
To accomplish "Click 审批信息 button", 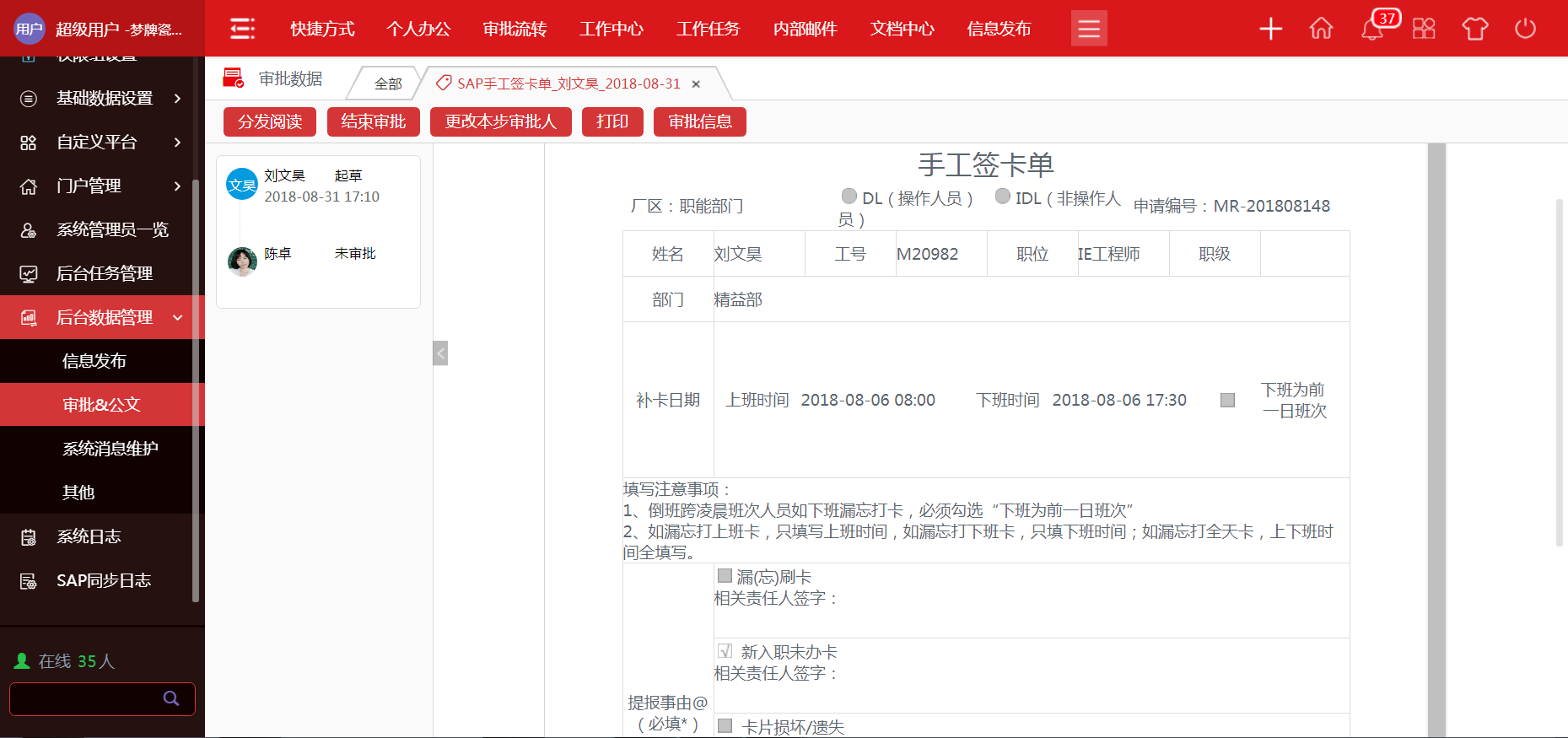I will 700,121.
